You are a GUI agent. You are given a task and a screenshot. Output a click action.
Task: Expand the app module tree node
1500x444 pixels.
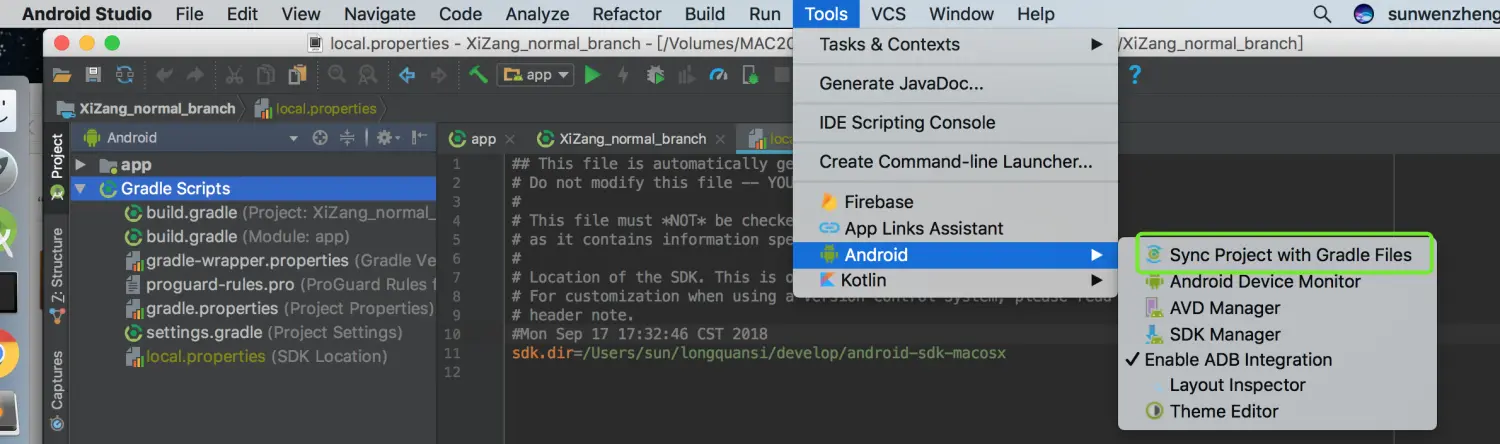tap(81, 165)
